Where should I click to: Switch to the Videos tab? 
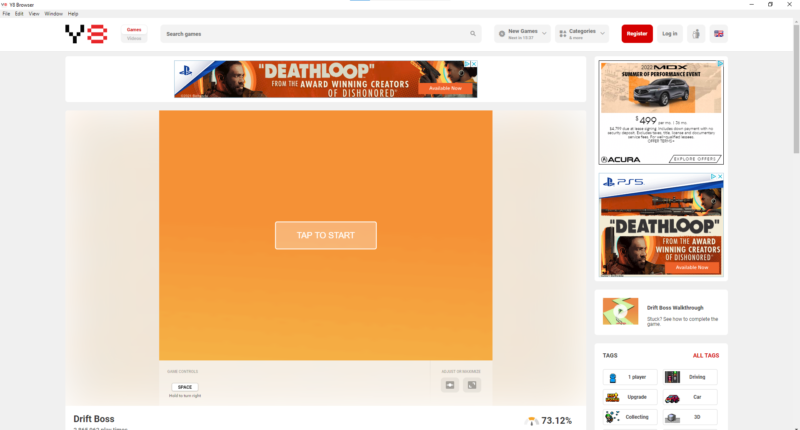coord(134,38)
